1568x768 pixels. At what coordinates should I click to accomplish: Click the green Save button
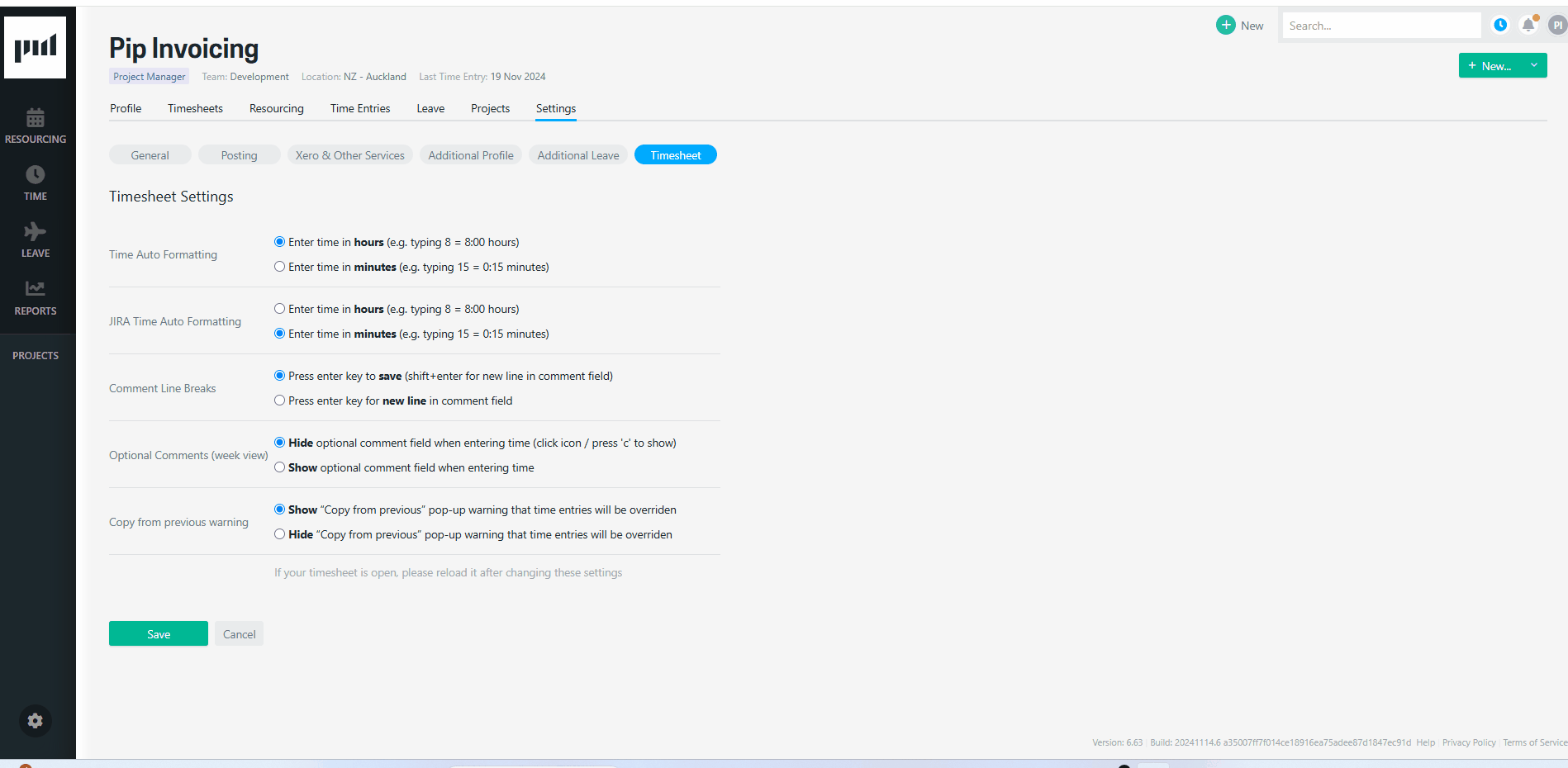pos(159,634)
